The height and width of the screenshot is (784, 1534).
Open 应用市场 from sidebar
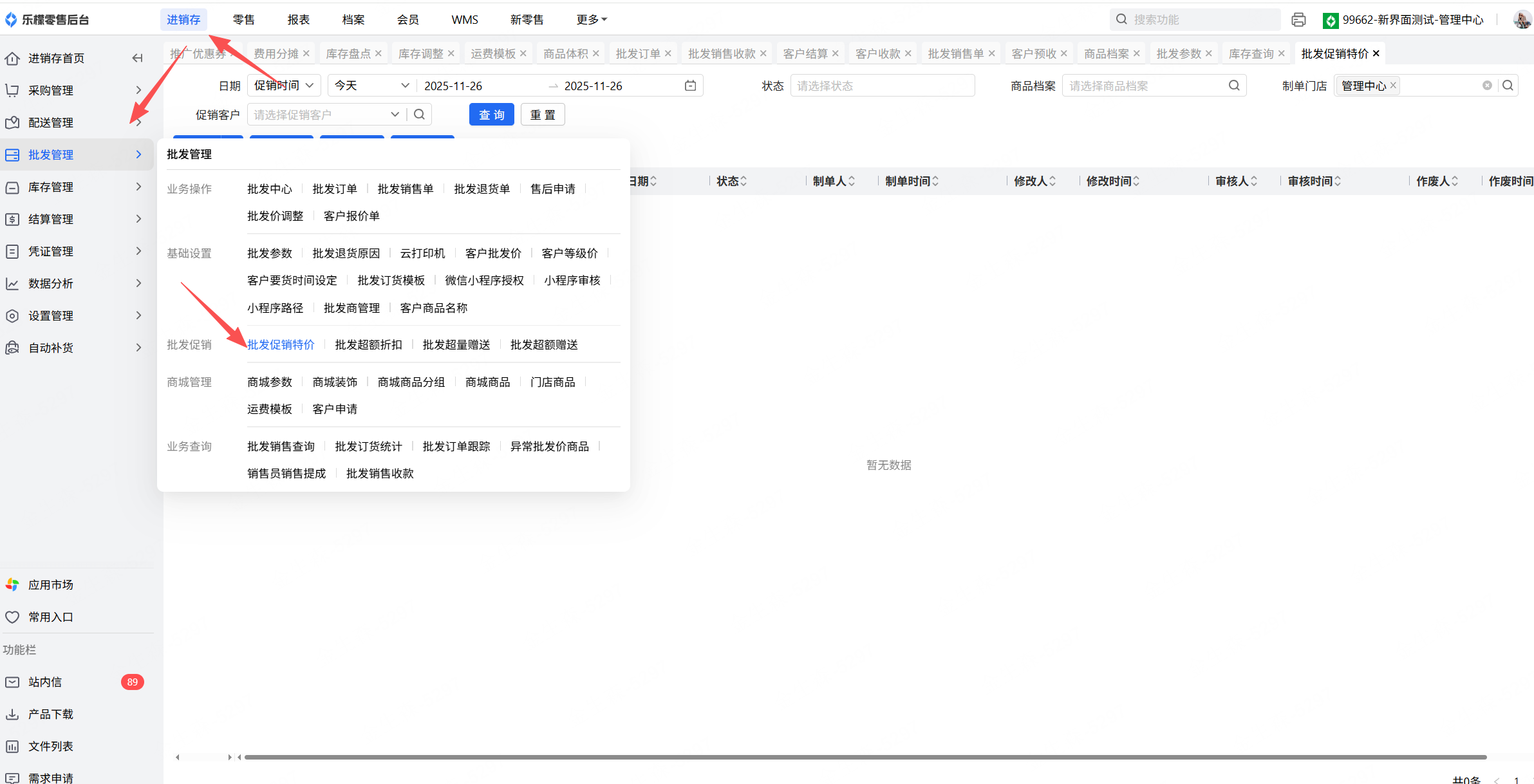[x=50, y=584]
